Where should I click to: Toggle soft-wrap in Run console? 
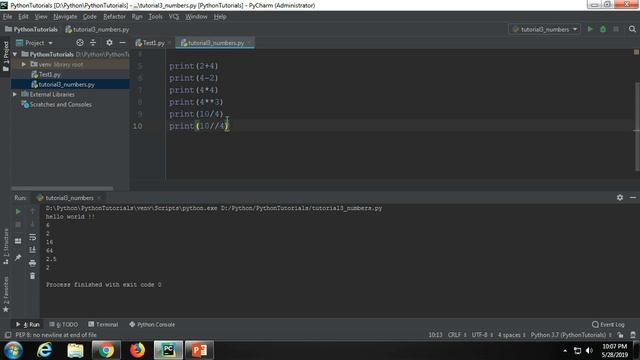click(x=32, y=237)
